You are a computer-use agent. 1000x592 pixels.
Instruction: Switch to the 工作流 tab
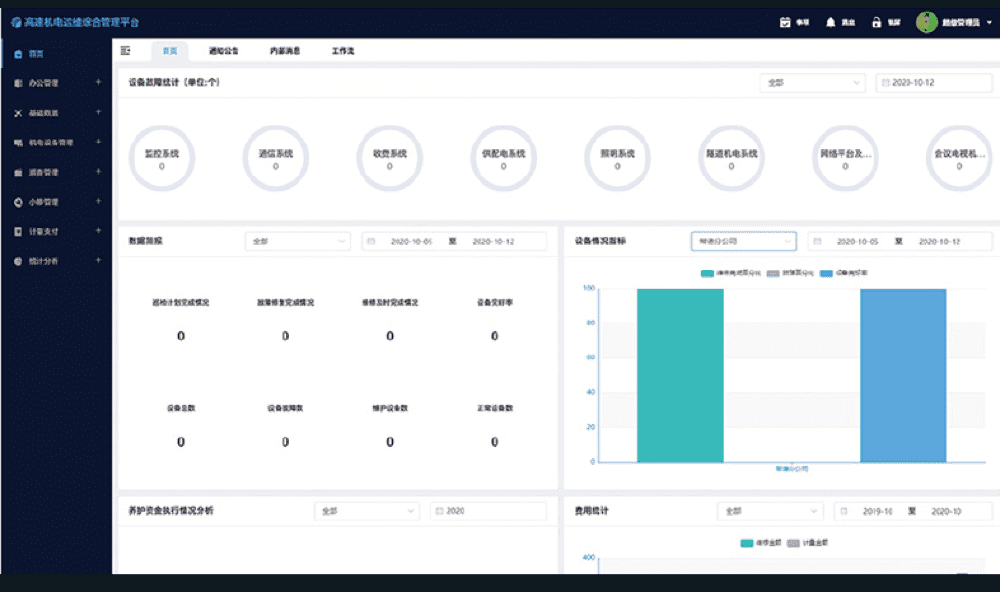click(342, 50)
